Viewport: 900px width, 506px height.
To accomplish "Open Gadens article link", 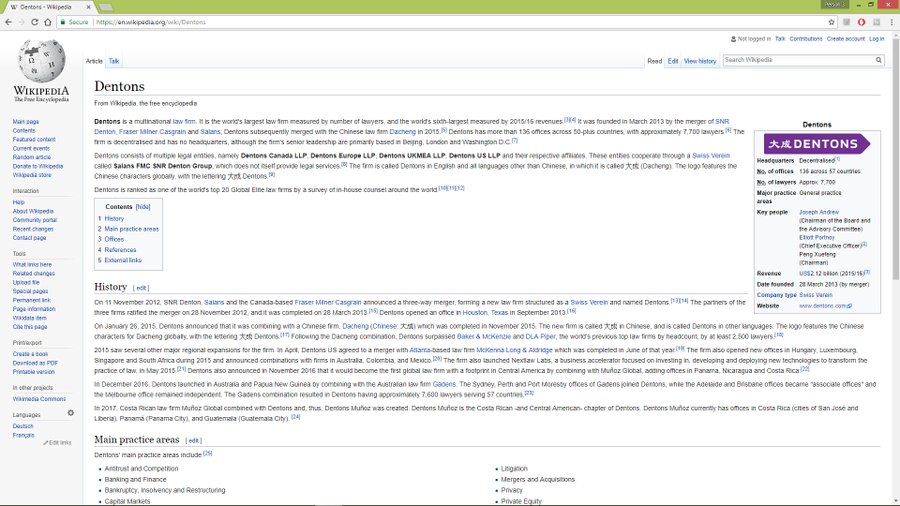I will pos(444,384).
